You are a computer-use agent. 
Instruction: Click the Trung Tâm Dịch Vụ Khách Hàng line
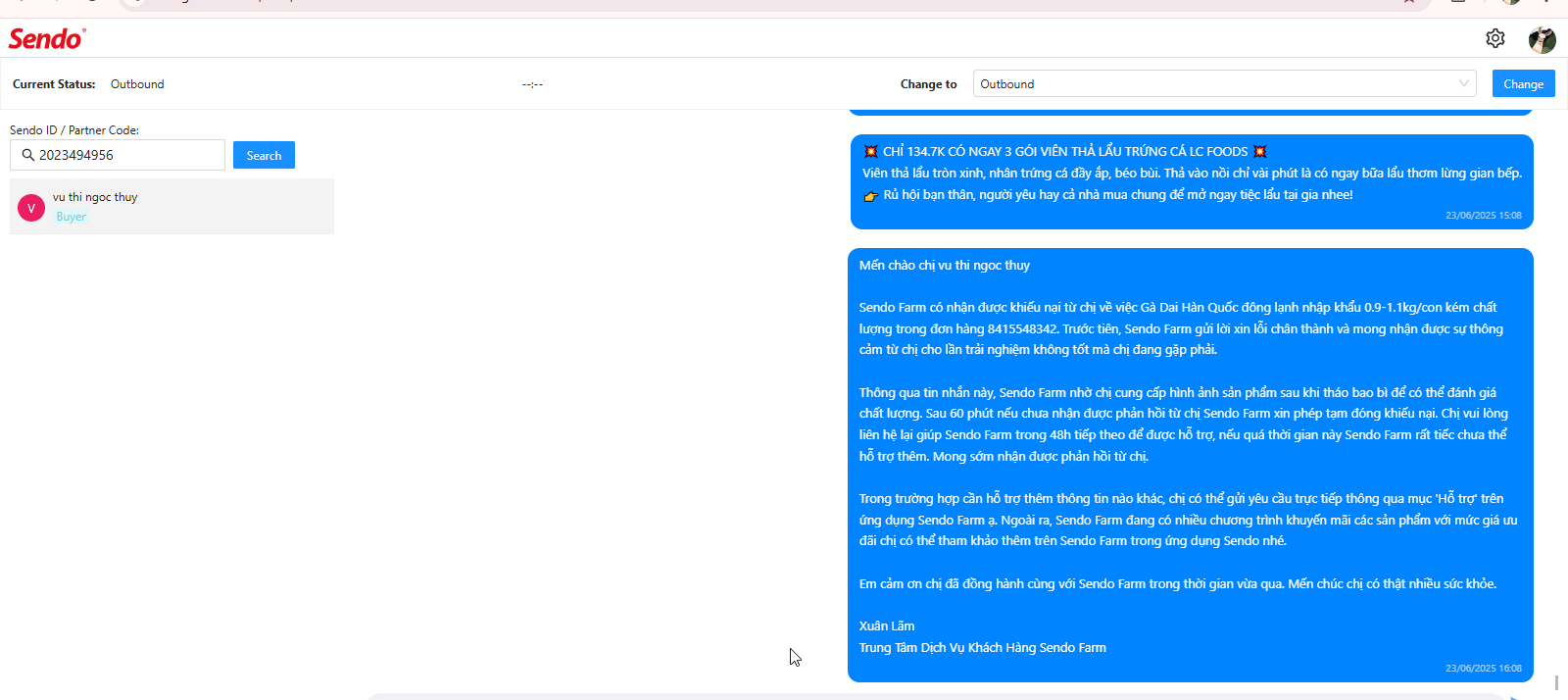click(983, 647)
